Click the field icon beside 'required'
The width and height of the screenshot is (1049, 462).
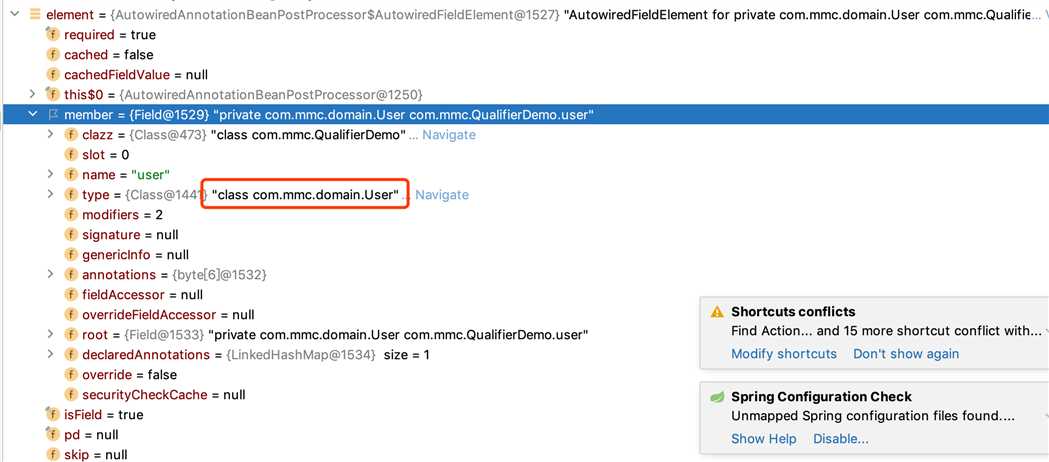point(53,35)
